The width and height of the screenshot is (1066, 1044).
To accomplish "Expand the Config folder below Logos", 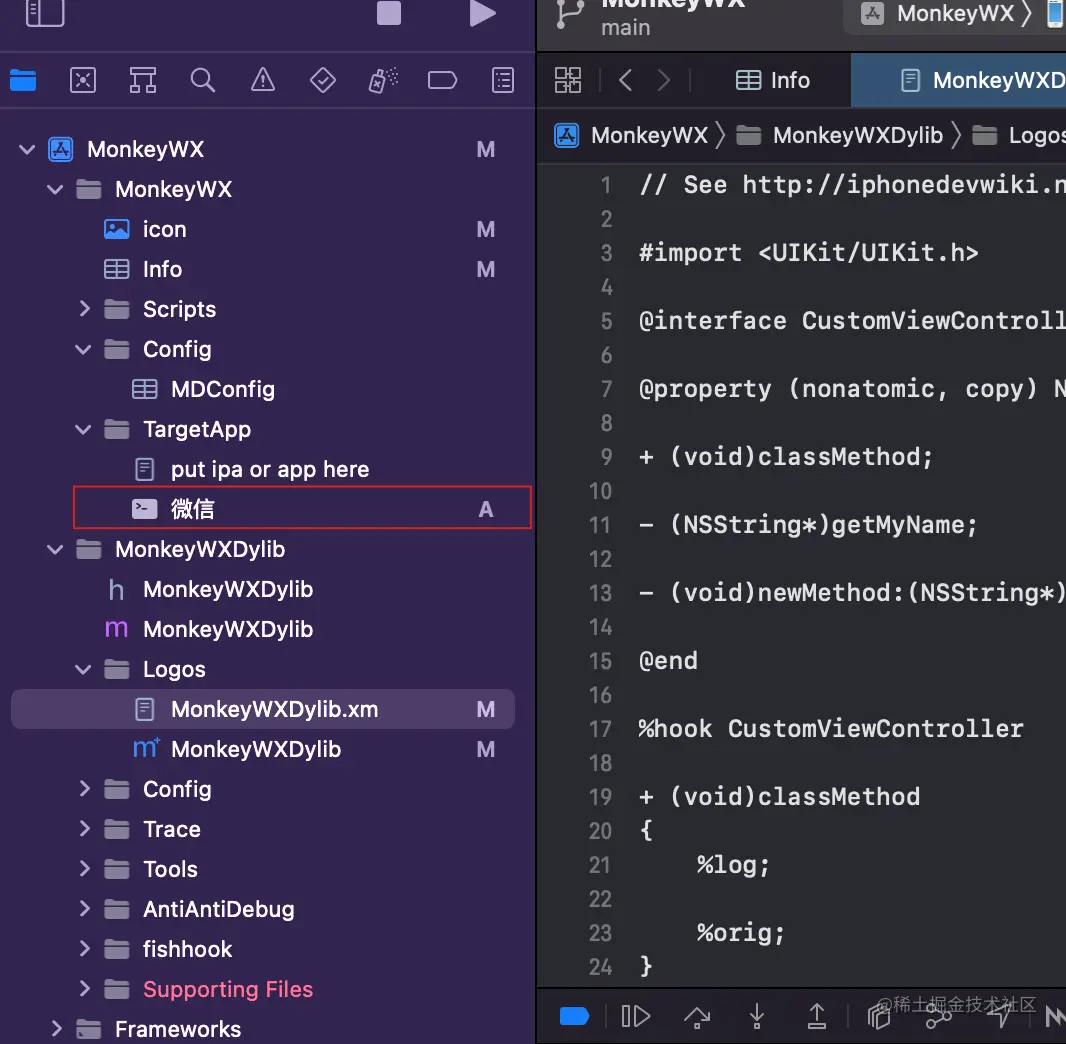I will pyautogui.click(x=84, y=789).
